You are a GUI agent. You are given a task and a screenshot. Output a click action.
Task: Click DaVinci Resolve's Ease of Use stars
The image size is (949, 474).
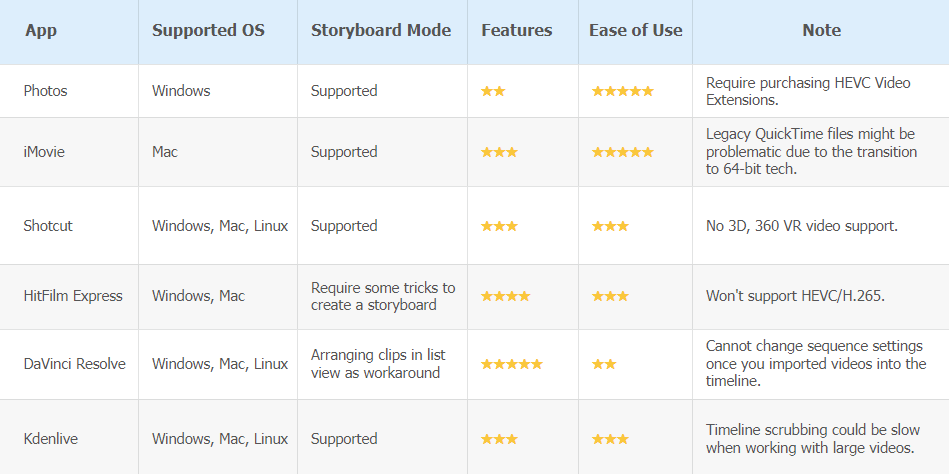[604, 364]
